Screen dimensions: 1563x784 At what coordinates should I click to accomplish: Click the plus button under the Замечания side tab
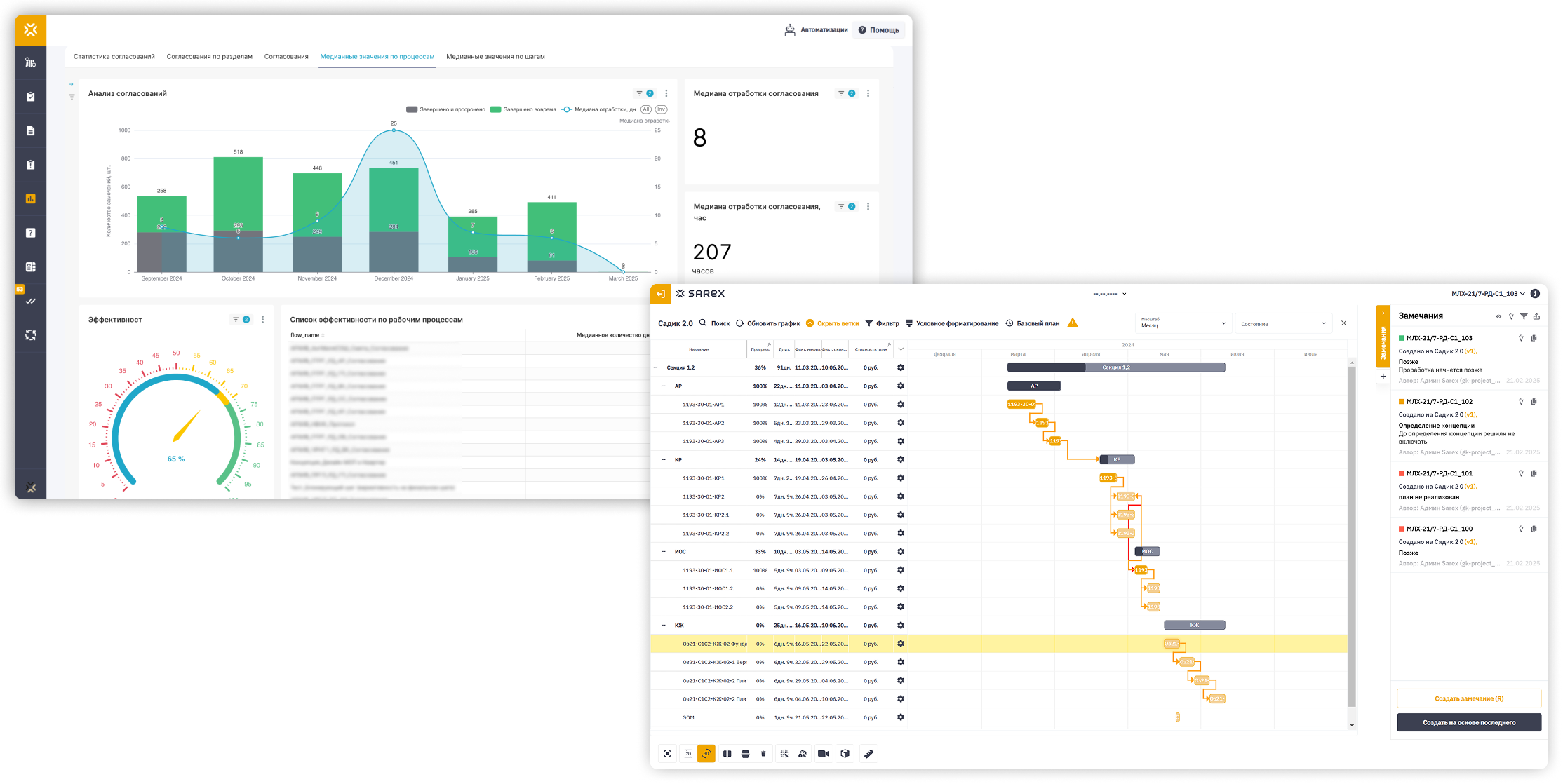point(1383,377)
